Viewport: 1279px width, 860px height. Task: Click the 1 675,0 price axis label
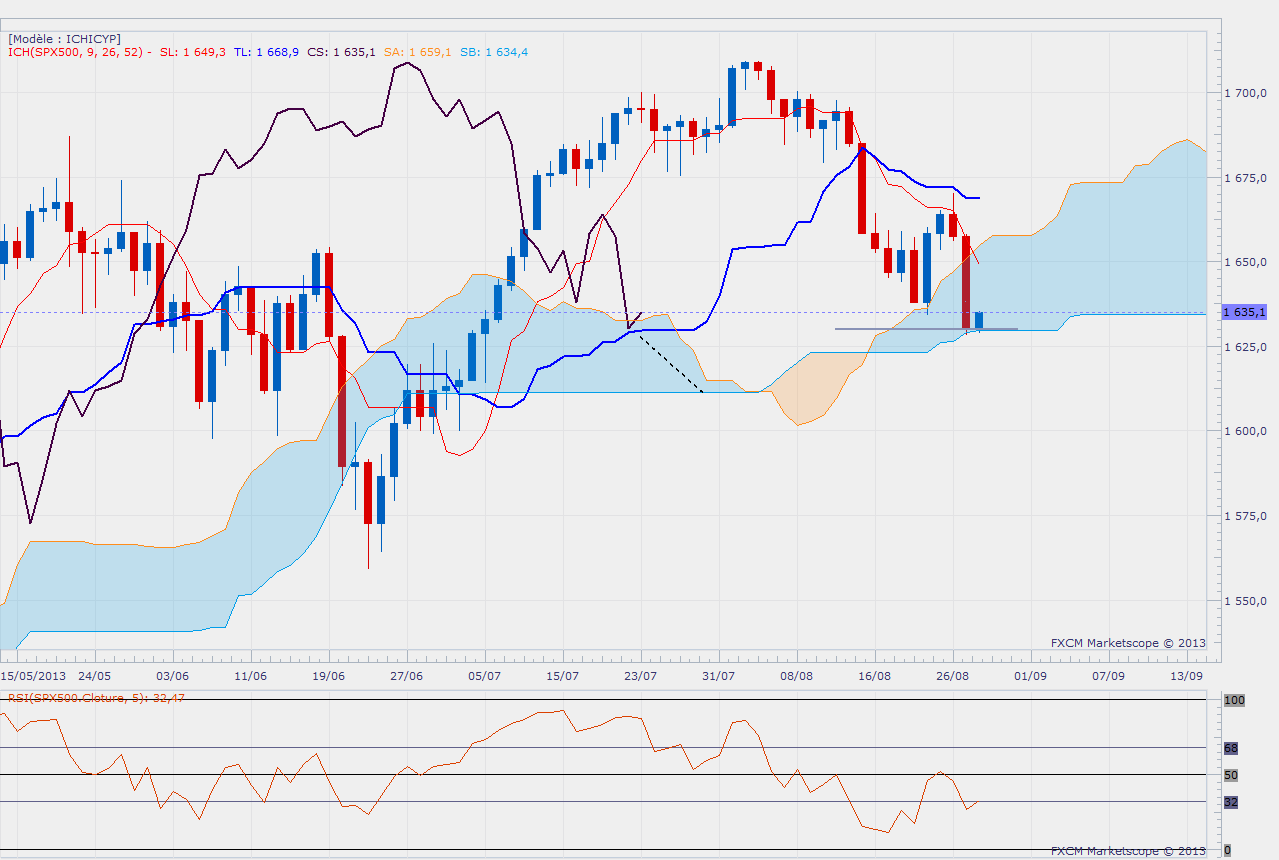pos(1246,178)
